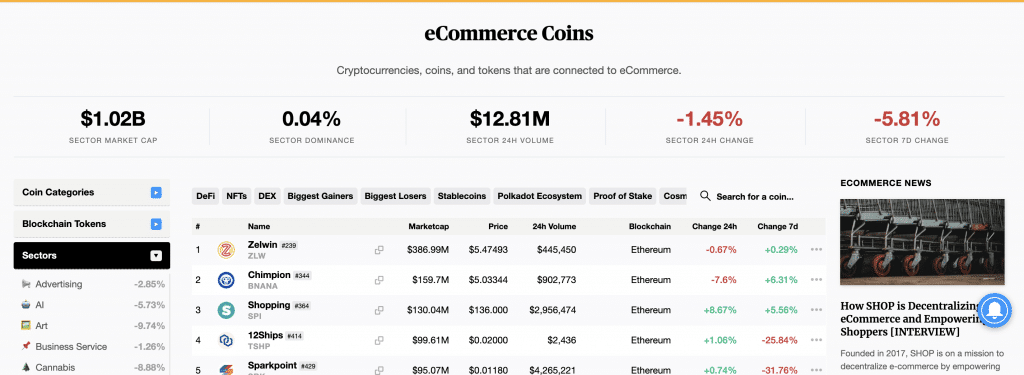Click copy icon in Zelwin row
This screenshot has width=1024, height=375.
tap(379, 250)
